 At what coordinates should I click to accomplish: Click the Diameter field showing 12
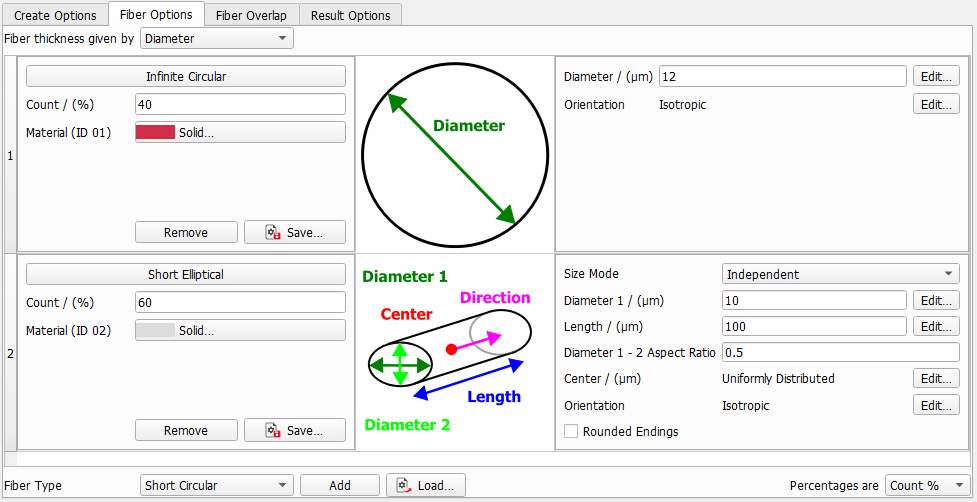pyautogui.click(x=783, y=77)
